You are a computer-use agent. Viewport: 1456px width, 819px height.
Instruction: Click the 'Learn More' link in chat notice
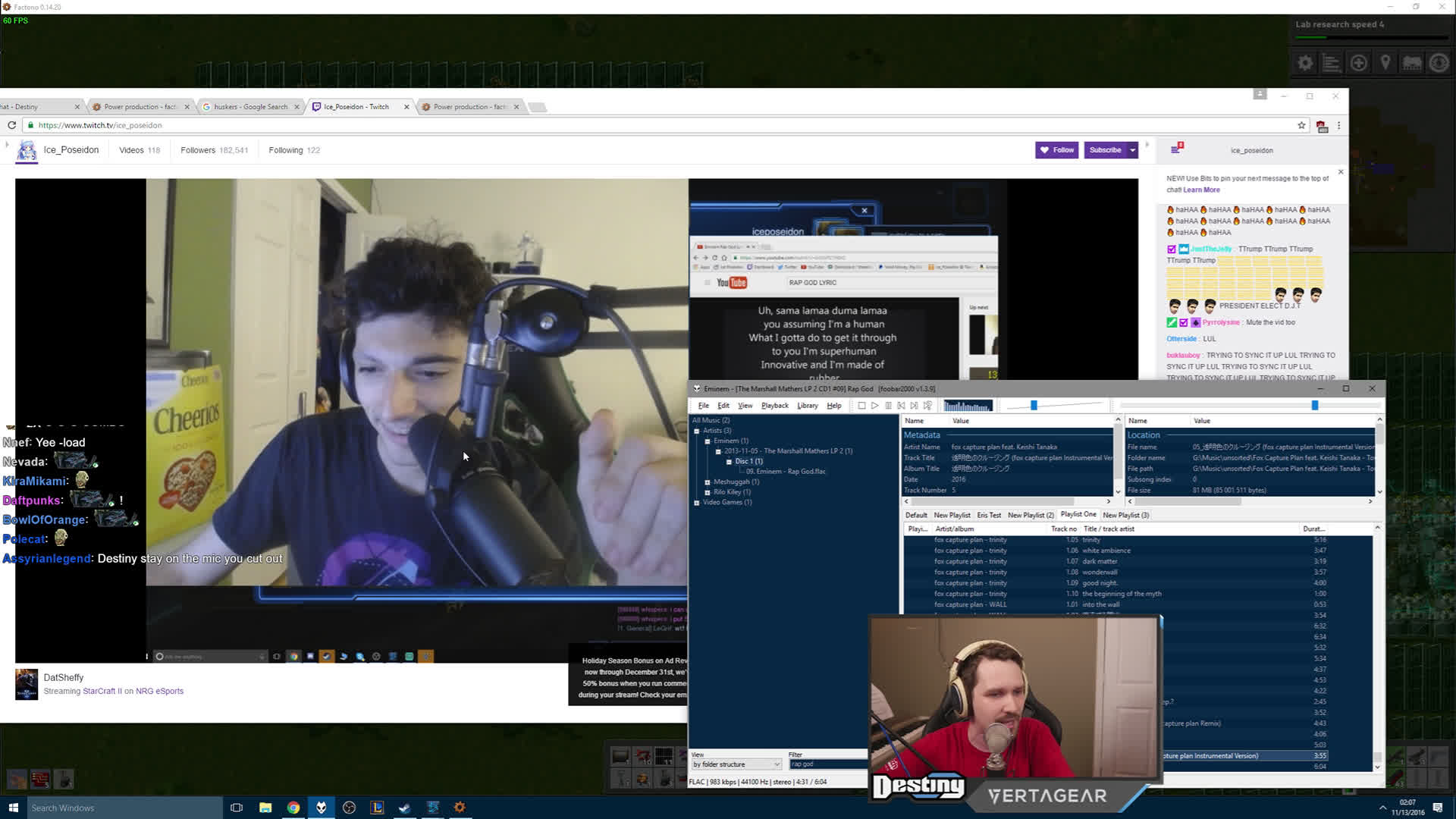click(x=1201, y=190)
